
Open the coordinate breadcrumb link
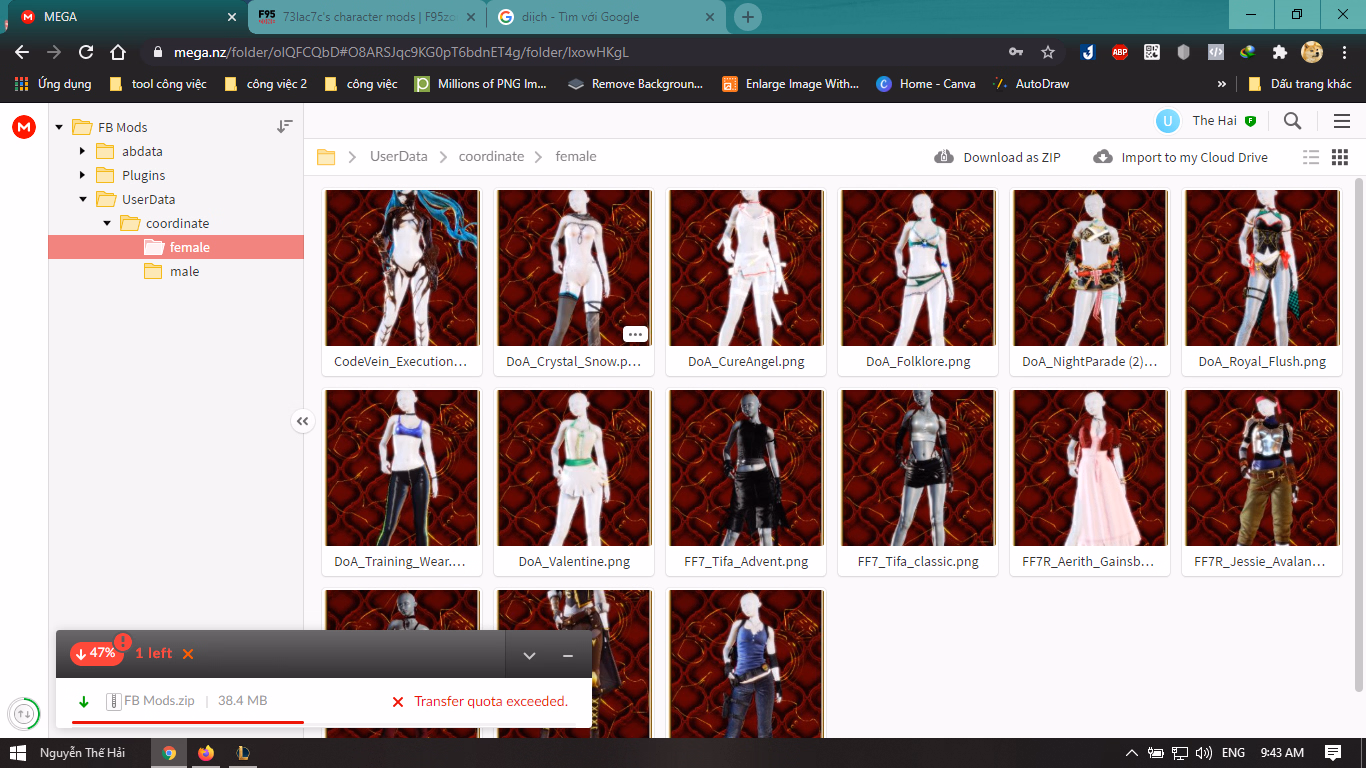coord(490,156)
